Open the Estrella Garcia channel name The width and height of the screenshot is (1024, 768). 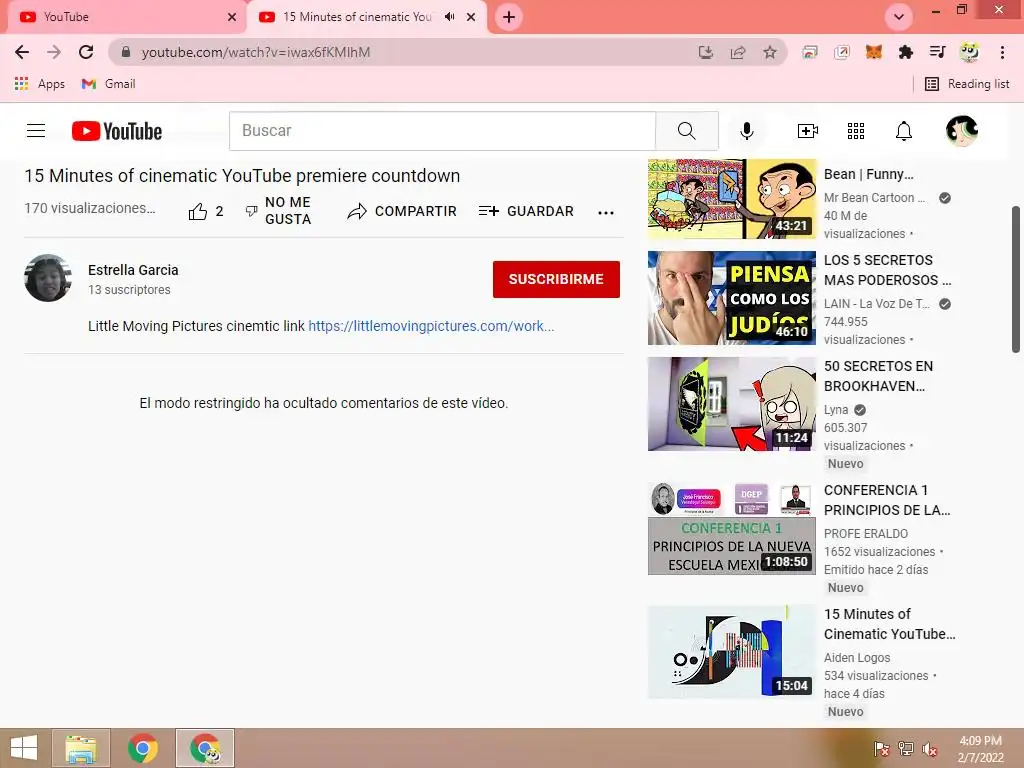(133, 270)
